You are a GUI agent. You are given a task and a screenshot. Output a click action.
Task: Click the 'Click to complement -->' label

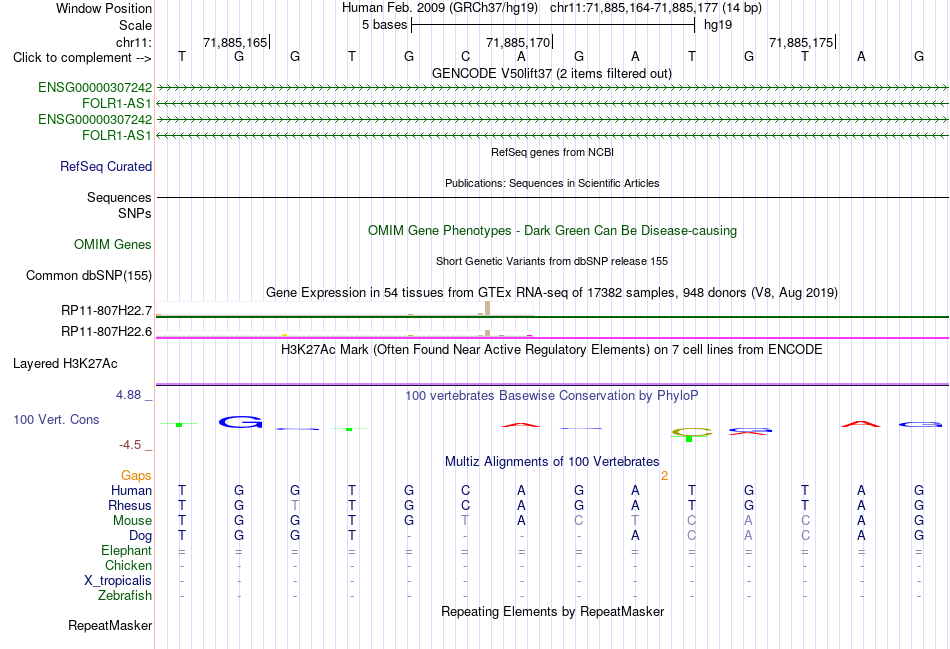click(82, 58)
